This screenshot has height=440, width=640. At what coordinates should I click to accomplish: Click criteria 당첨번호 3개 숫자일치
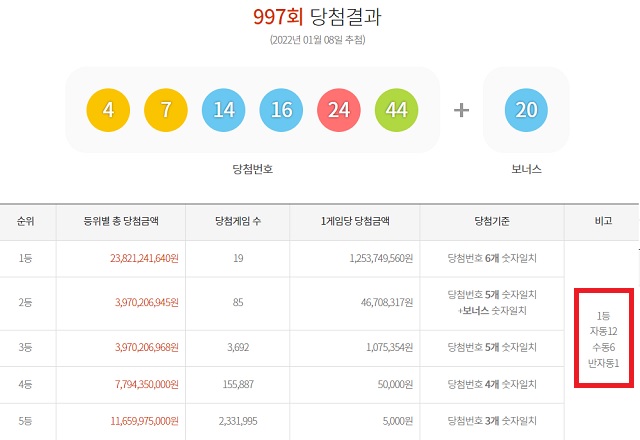(492, 421)
